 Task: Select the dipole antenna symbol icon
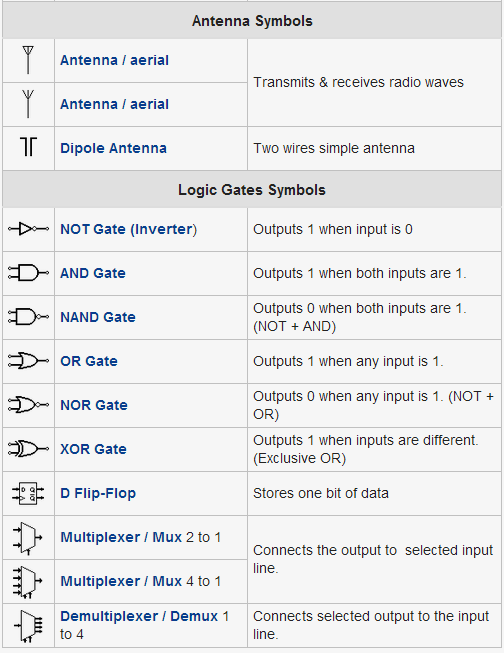tap(28, 147)
